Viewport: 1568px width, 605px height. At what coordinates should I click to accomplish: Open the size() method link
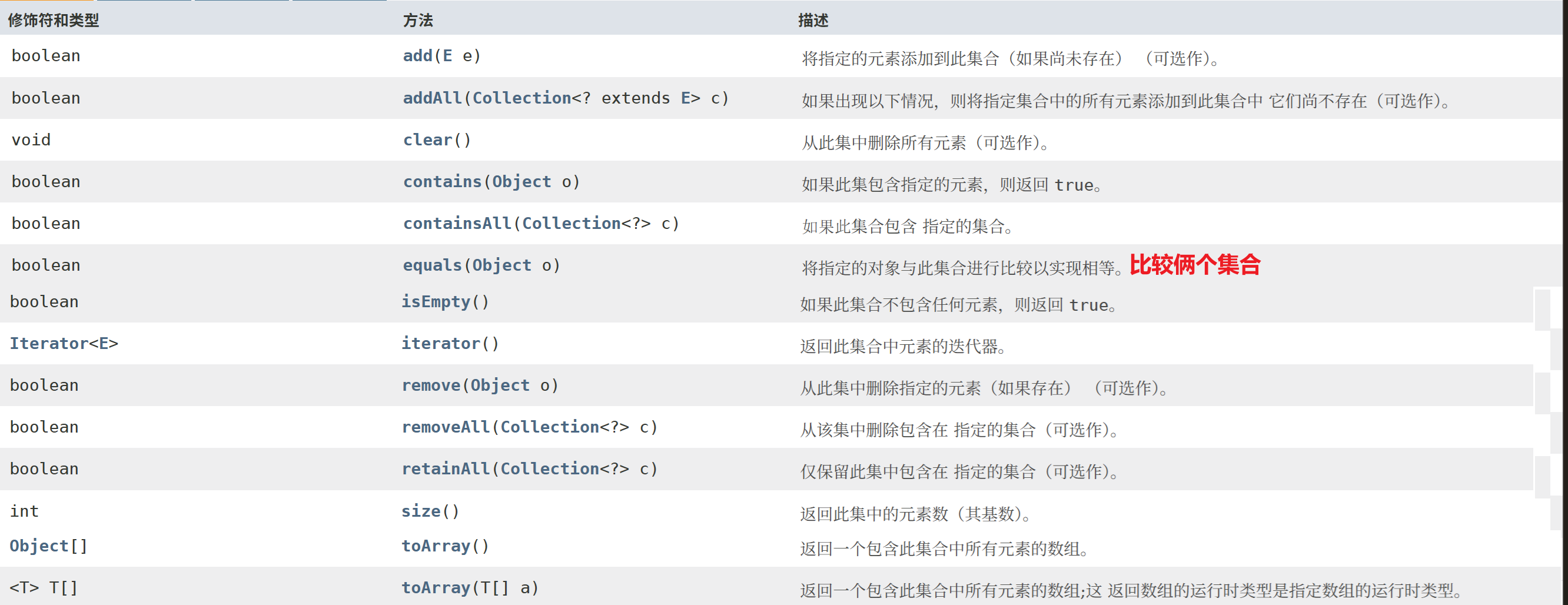tap(421, 511)
